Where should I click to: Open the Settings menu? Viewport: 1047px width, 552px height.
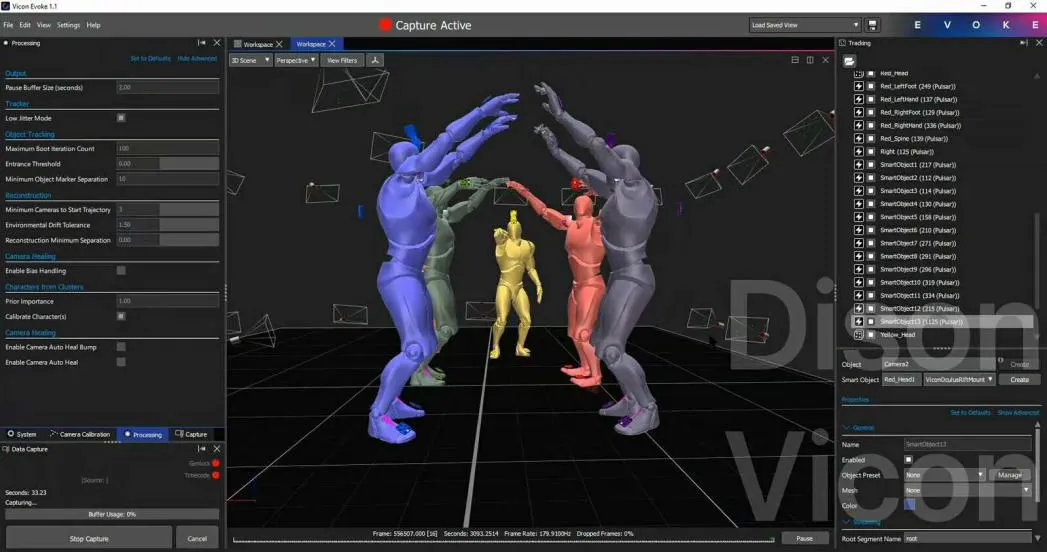click(x=68, y=25)
